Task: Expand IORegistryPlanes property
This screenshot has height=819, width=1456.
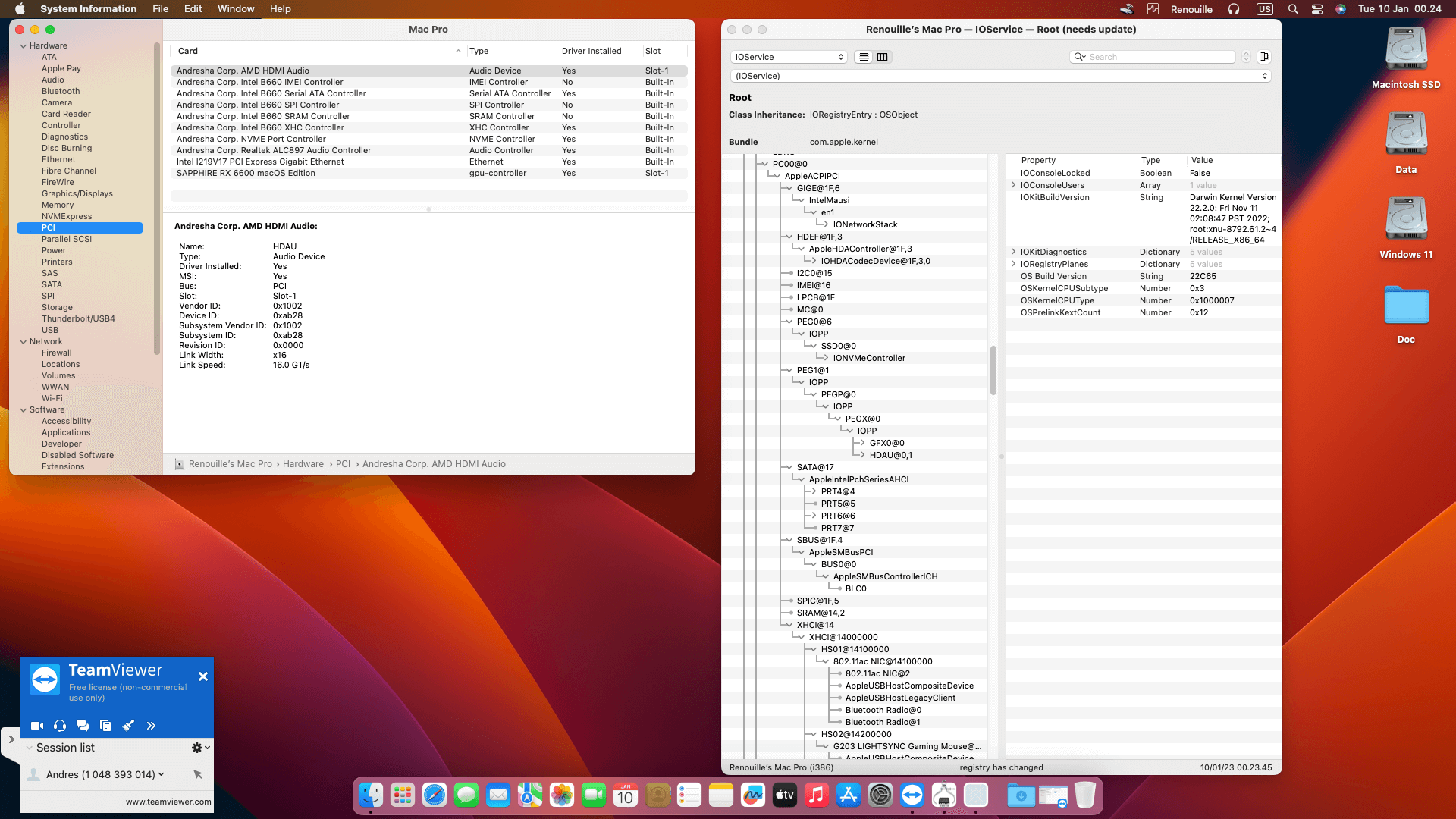Action: tap(1013, 264)
